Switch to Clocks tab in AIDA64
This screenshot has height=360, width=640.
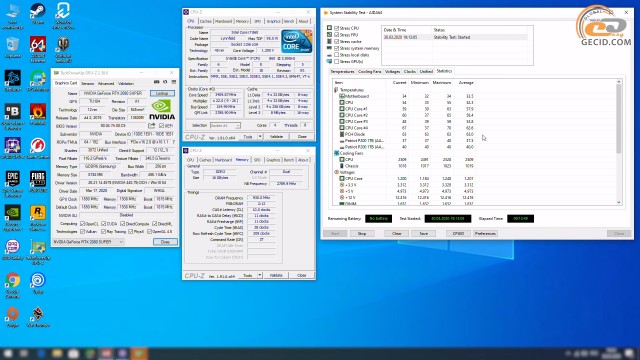[409, 71]
